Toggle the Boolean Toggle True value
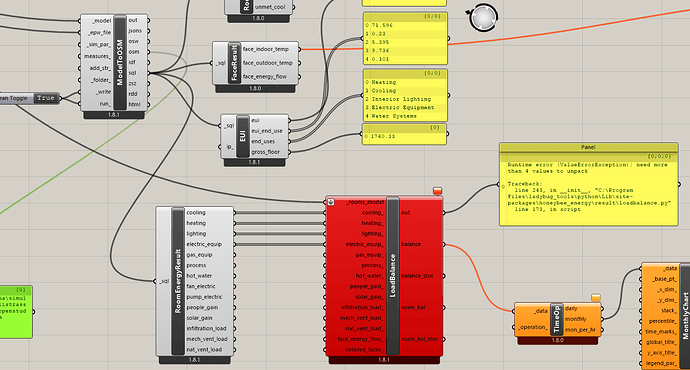This screenshot has height=370, width=690. pyautogui.click(x=46, y=98)
